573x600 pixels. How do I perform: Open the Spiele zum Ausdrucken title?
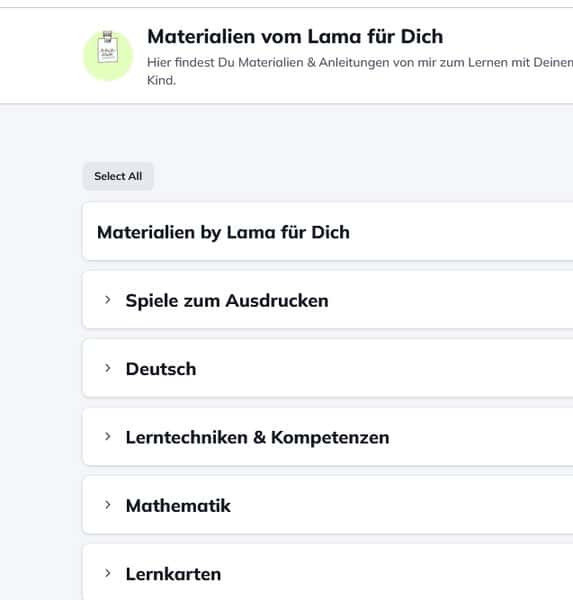pyautogui.click(x=227, y=301)
